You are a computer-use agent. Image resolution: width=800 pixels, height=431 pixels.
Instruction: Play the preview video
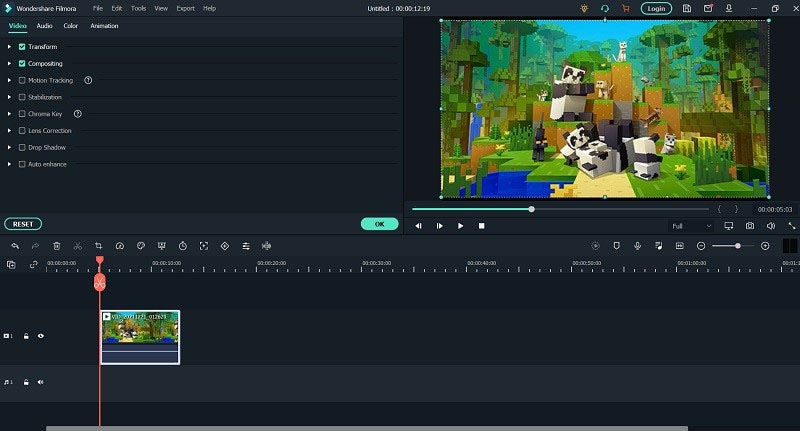(x=460, y=225)
